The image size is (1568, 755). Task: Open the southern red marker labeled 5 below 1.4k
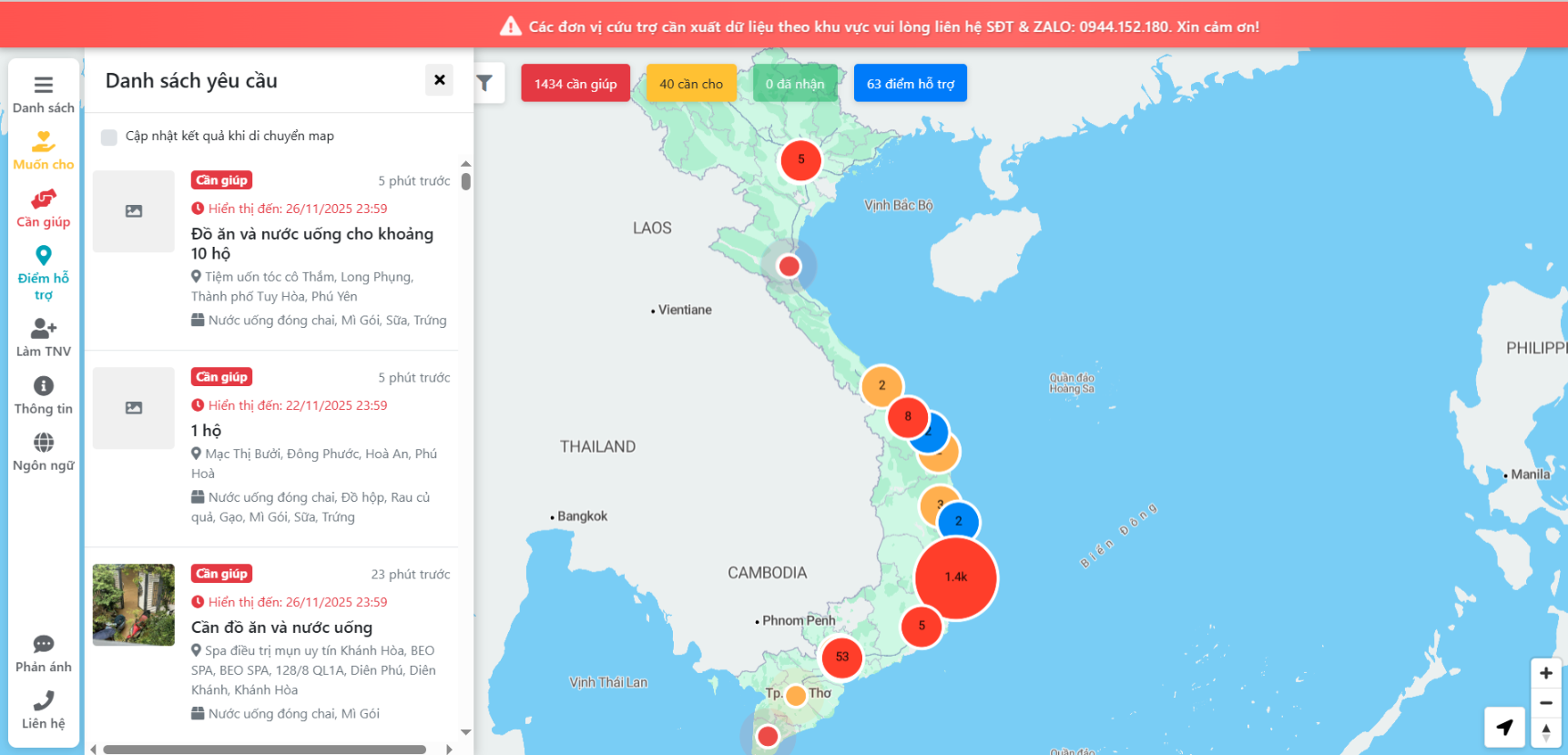click(x=921, y=626)
